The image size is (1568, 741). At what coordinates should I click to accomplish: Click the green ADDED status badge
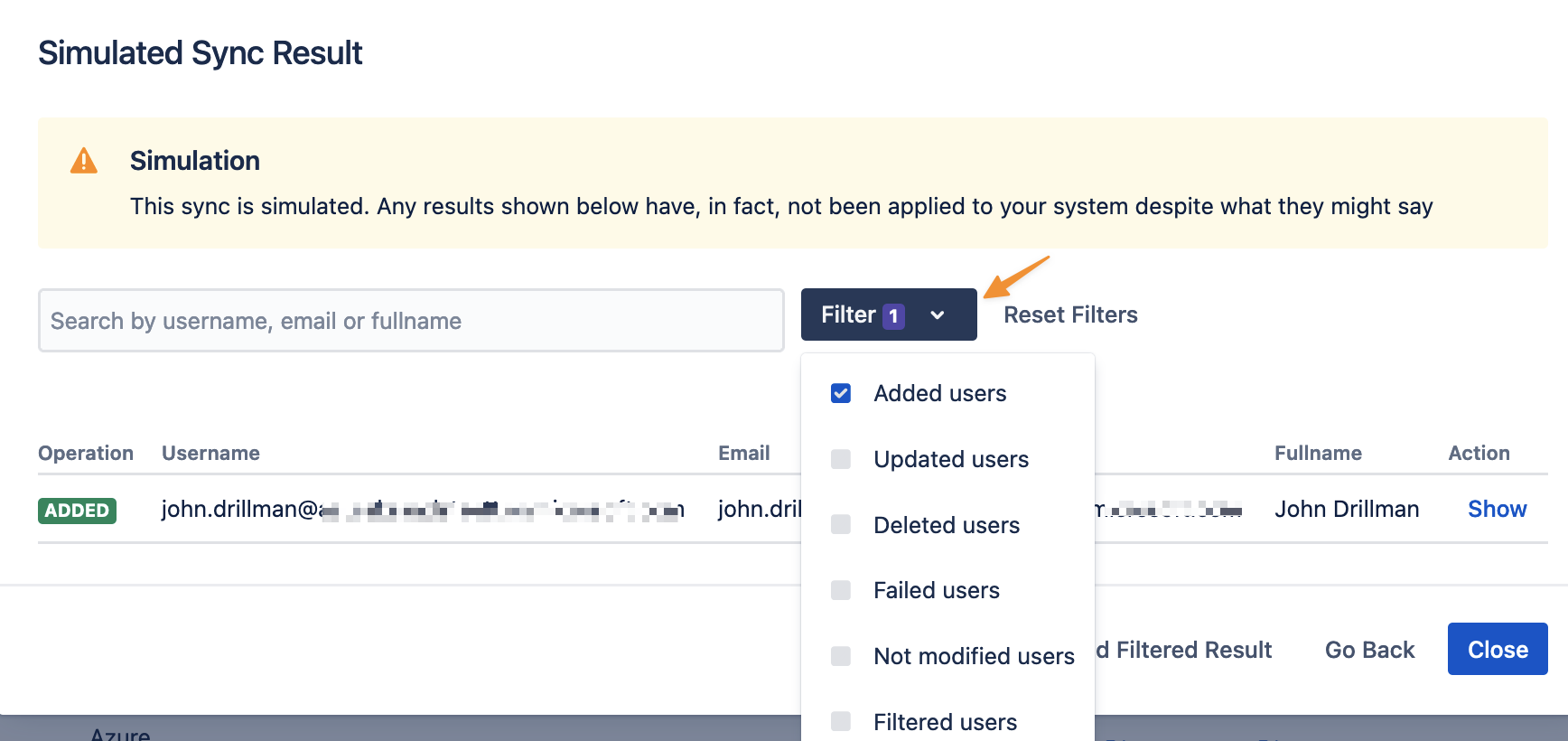[77, 511]
